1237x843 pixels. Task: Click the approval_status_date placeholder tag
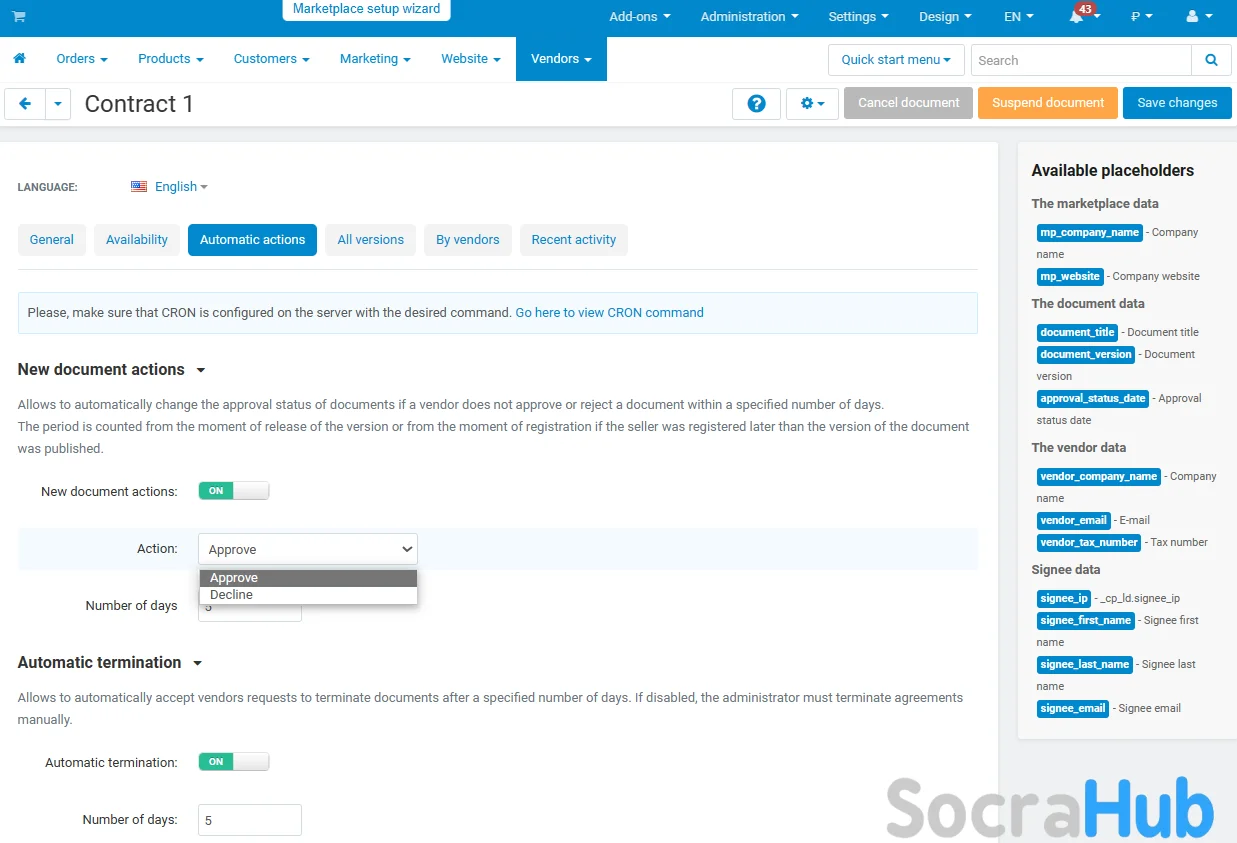[x=1093, y=398]
